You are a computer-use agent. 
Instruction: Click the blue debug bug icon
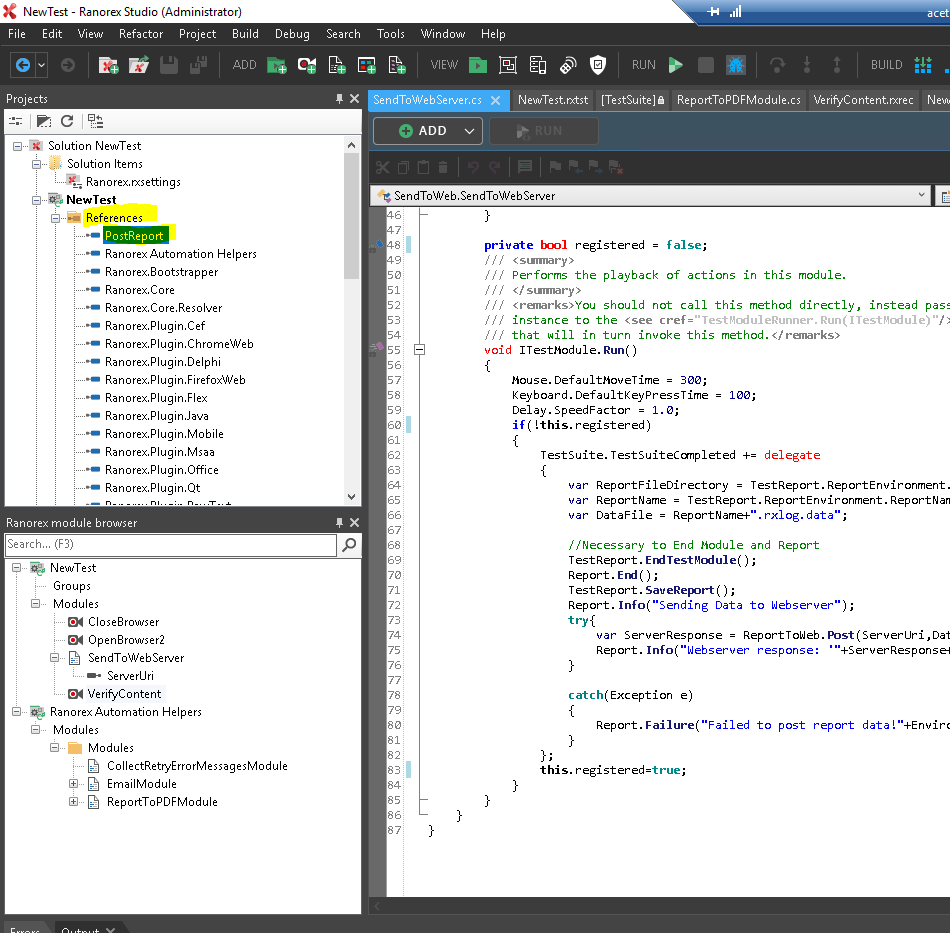coord(736,65)
